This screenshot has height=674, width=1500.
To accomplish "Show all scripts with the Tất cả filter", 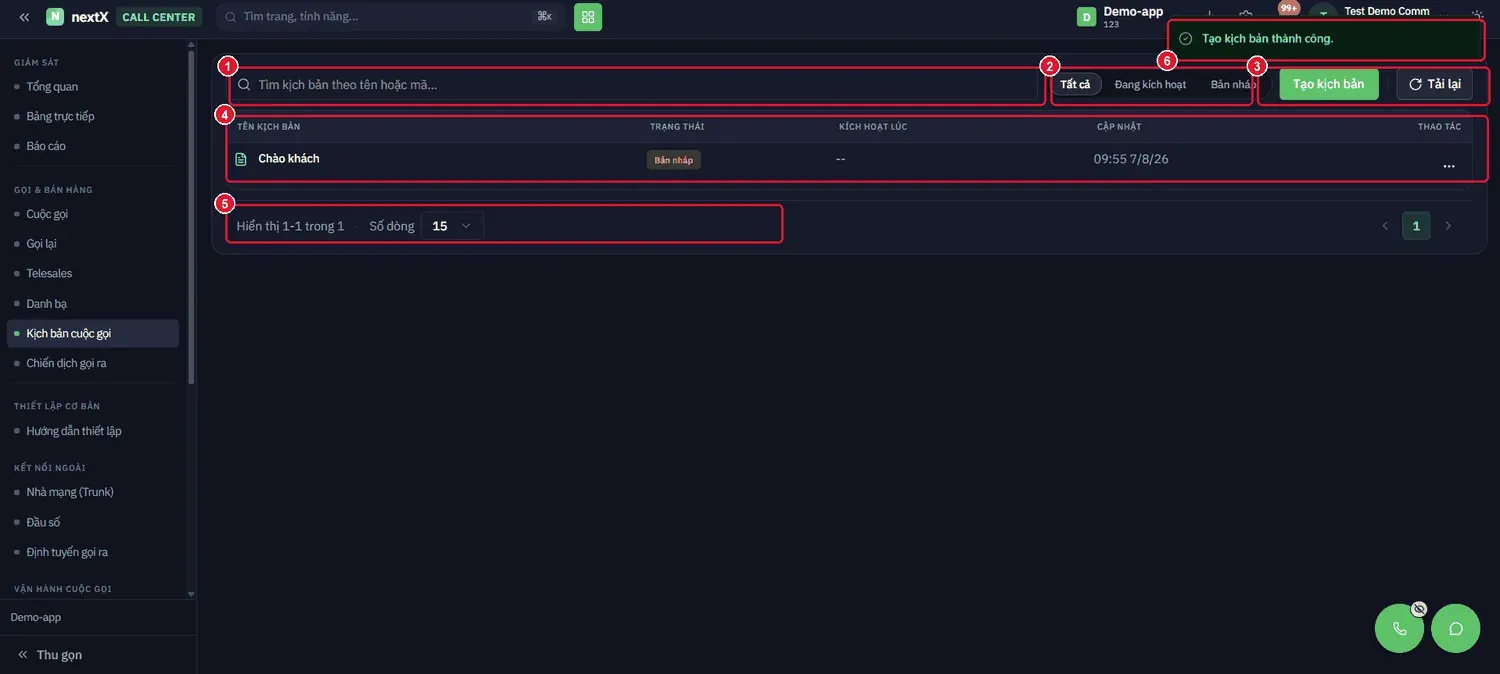I will point(1076,84).
